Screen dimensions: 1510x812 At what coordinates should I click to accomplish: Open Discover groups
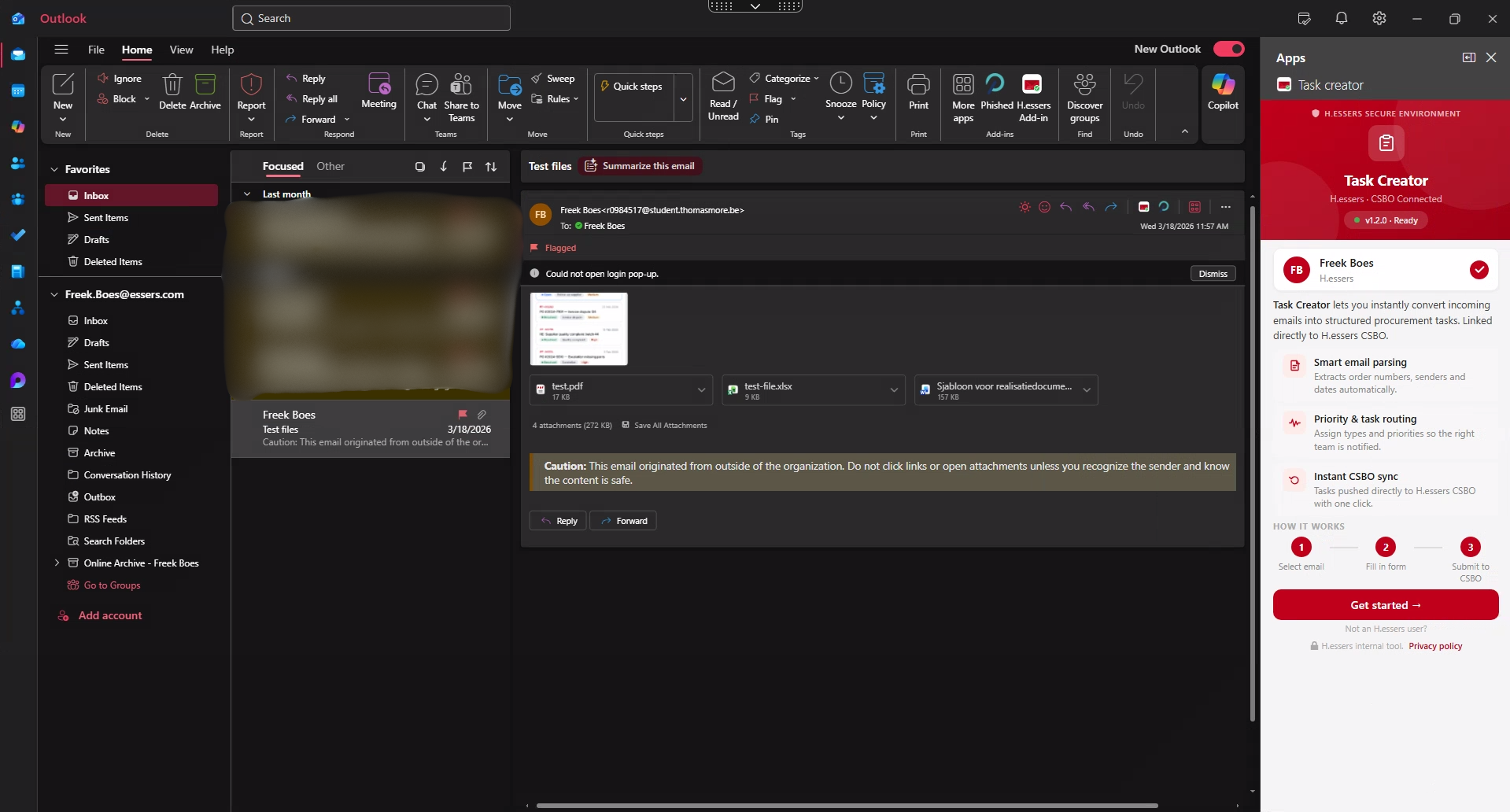tap(1084, 97)
